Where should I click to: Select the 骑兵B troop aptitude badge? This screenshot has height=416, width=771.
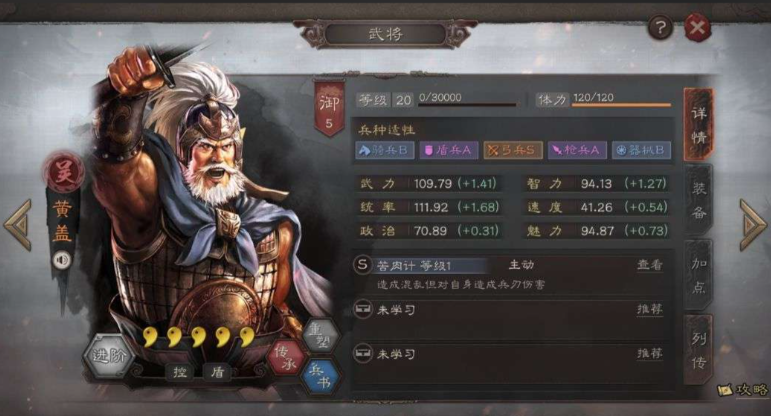[x=385, y=150]
